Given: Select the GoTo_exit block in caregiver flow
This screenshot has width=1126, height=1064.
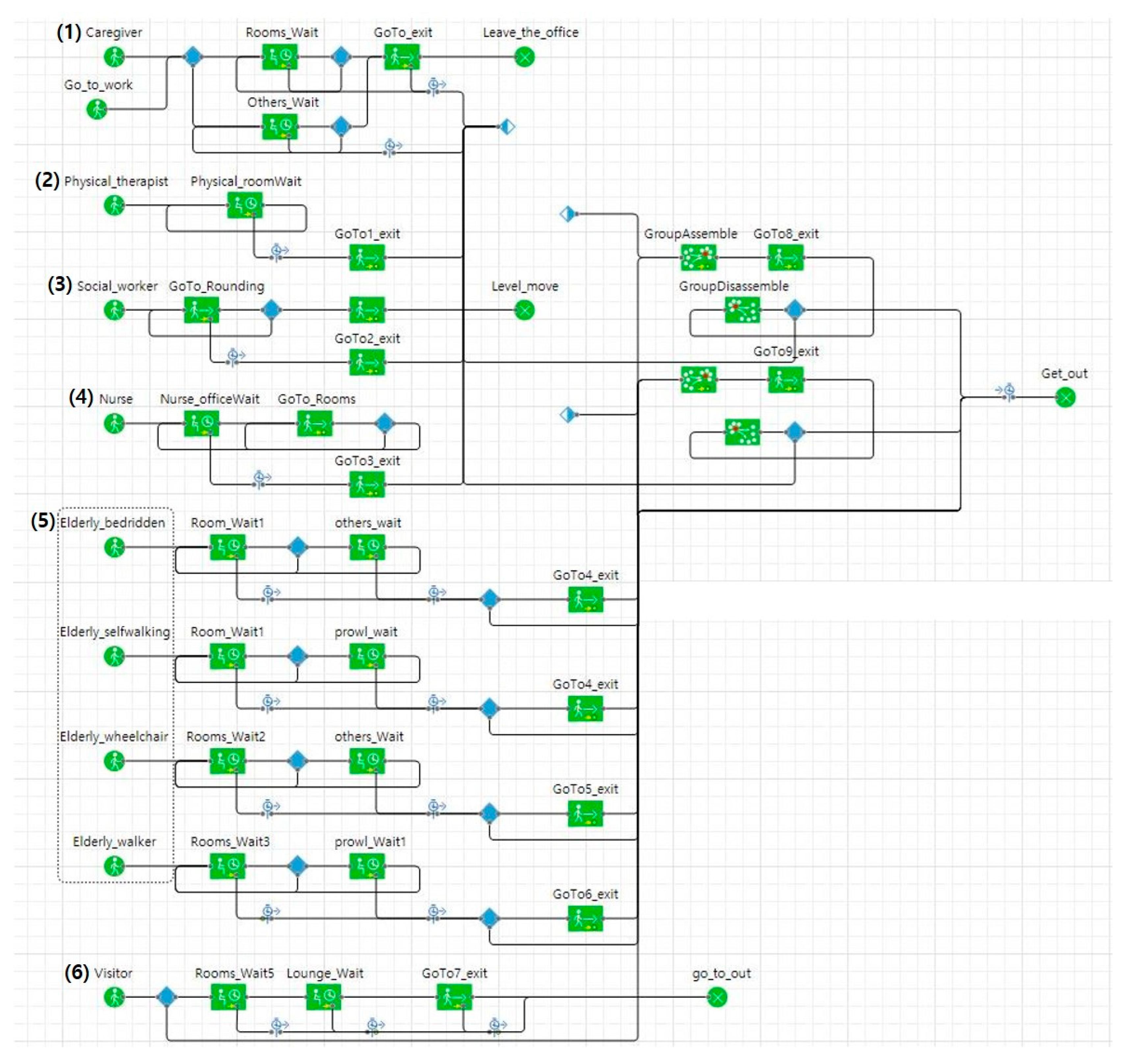Looking at the screenshot, I should click(402, 57).
